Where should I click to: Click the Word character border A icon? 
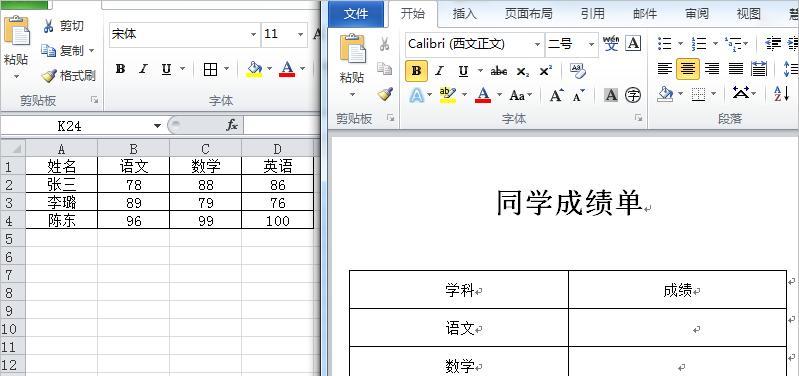tap(633, 43)
